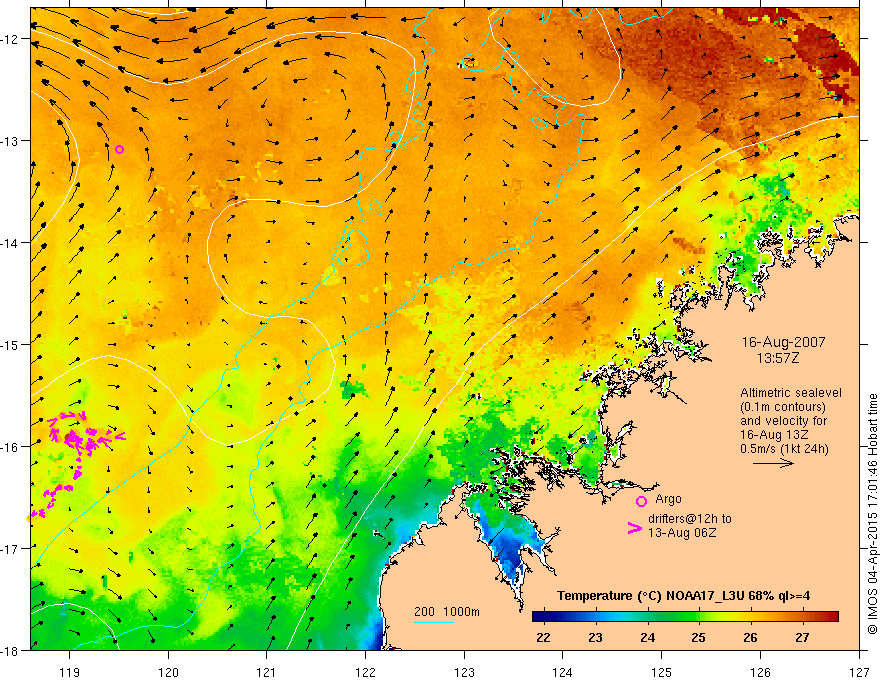Click the magenta Argo circle in the legend

click(x=641, y=501)
